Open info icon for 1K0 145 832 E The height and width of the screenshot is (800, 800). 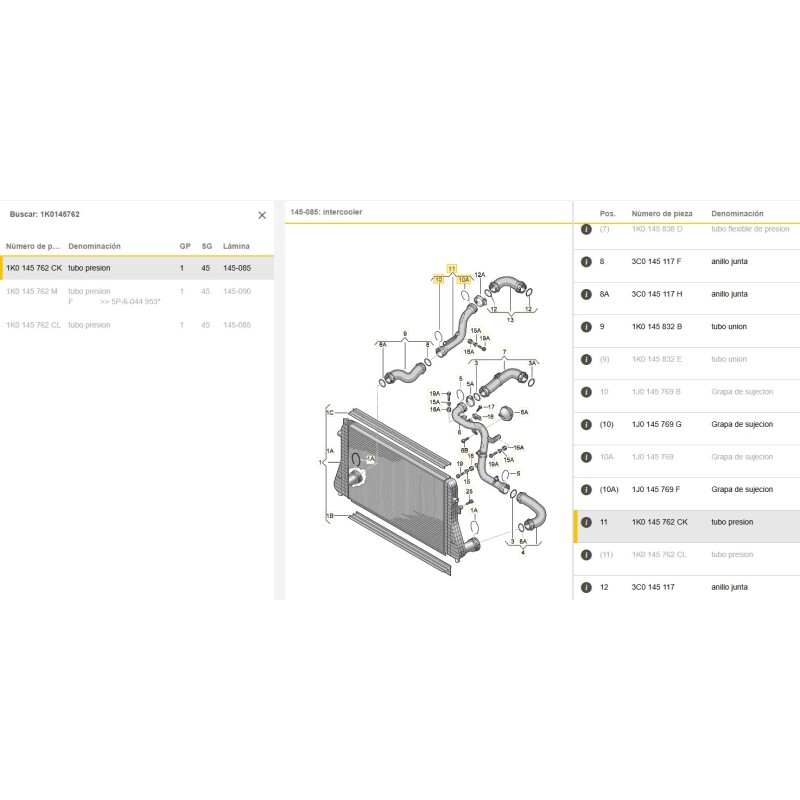586,360
